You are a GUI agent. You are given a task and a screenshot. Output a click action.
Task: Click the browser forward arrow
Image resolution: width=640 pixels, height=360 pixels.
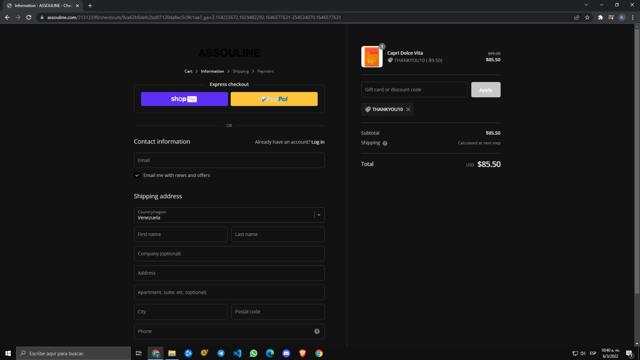tap(18, 18)
